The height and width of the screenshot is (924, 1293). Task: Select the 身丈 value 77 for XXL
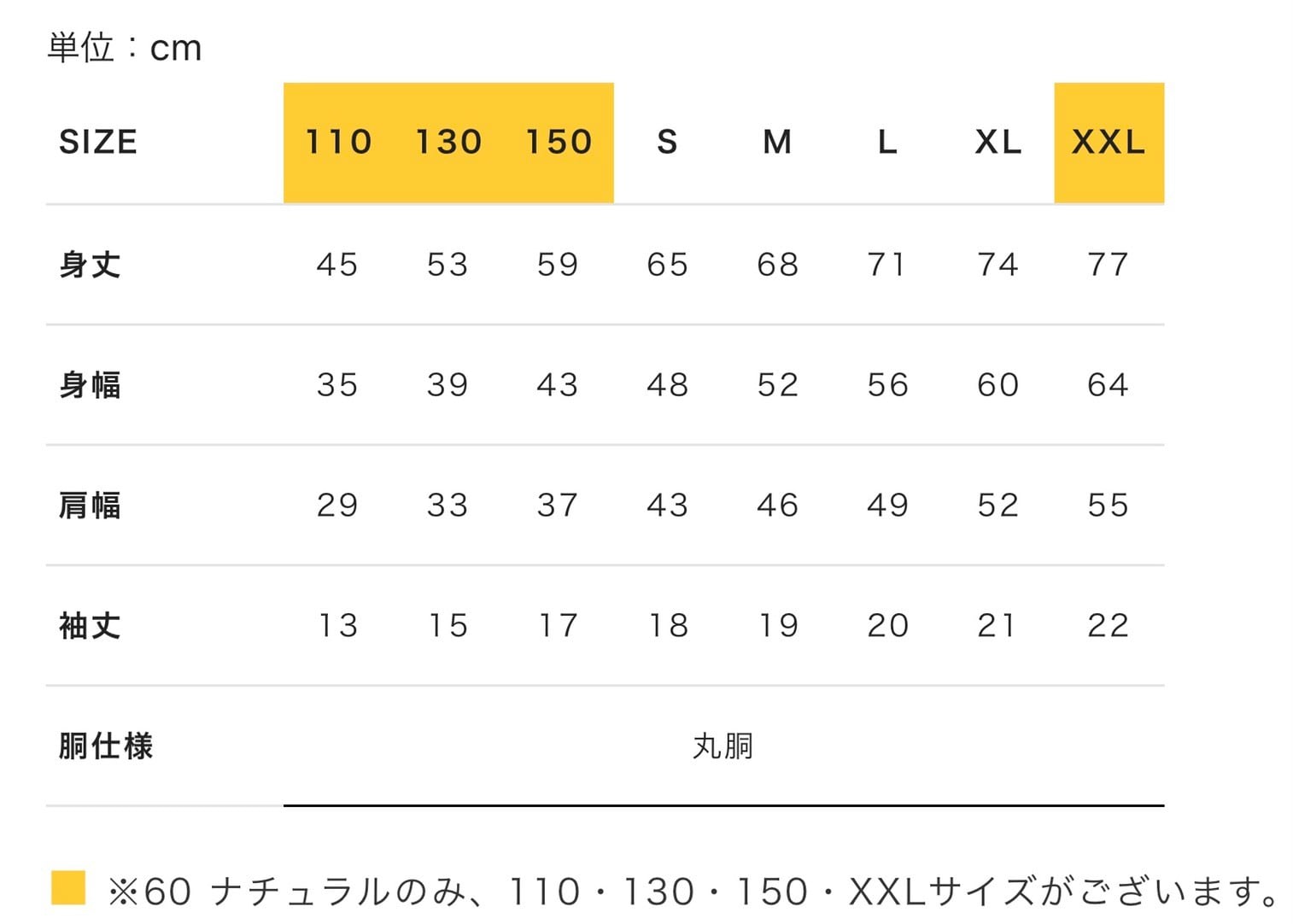click(1108, 265)
